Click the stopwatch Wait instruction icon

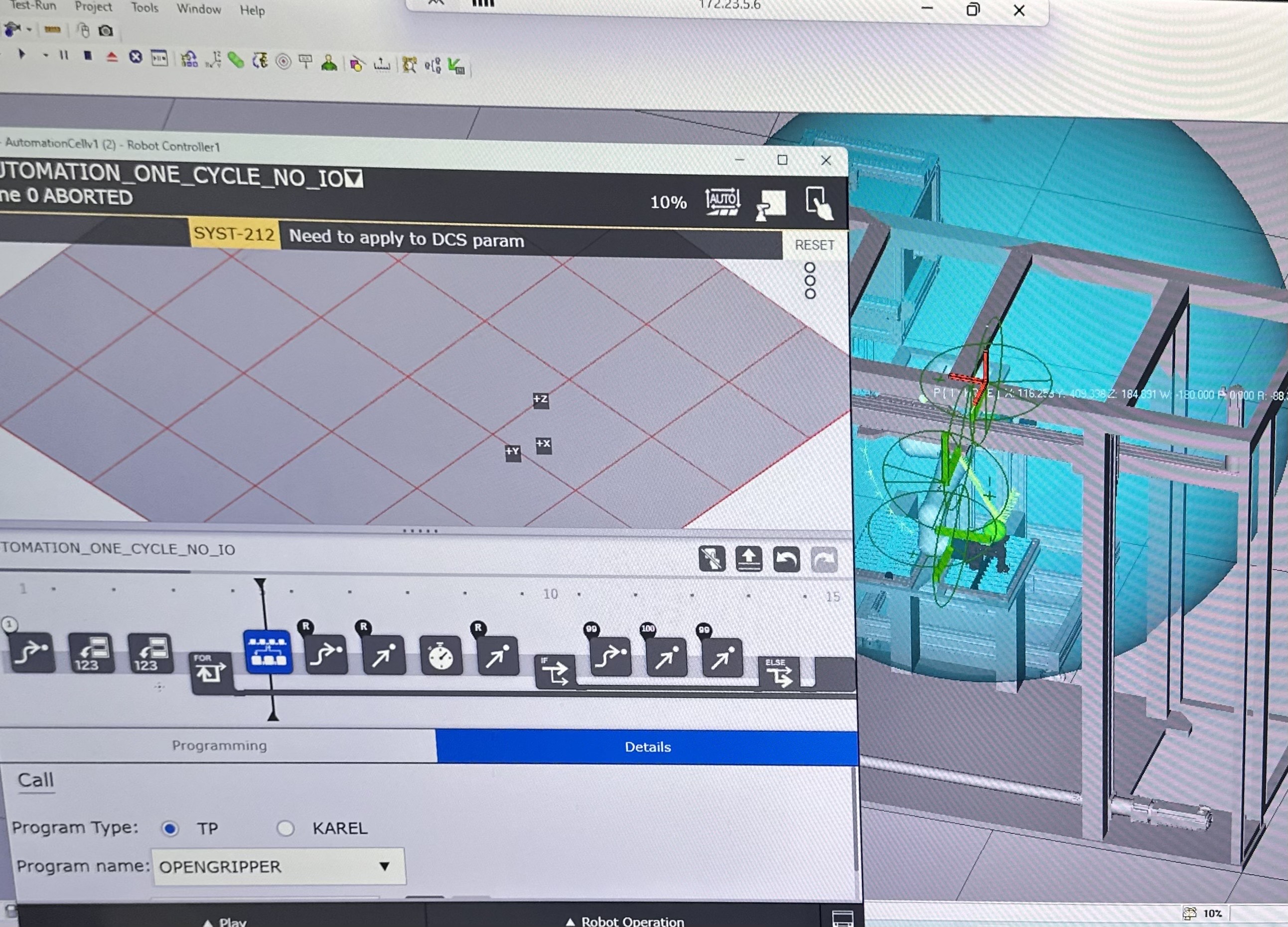440,656
